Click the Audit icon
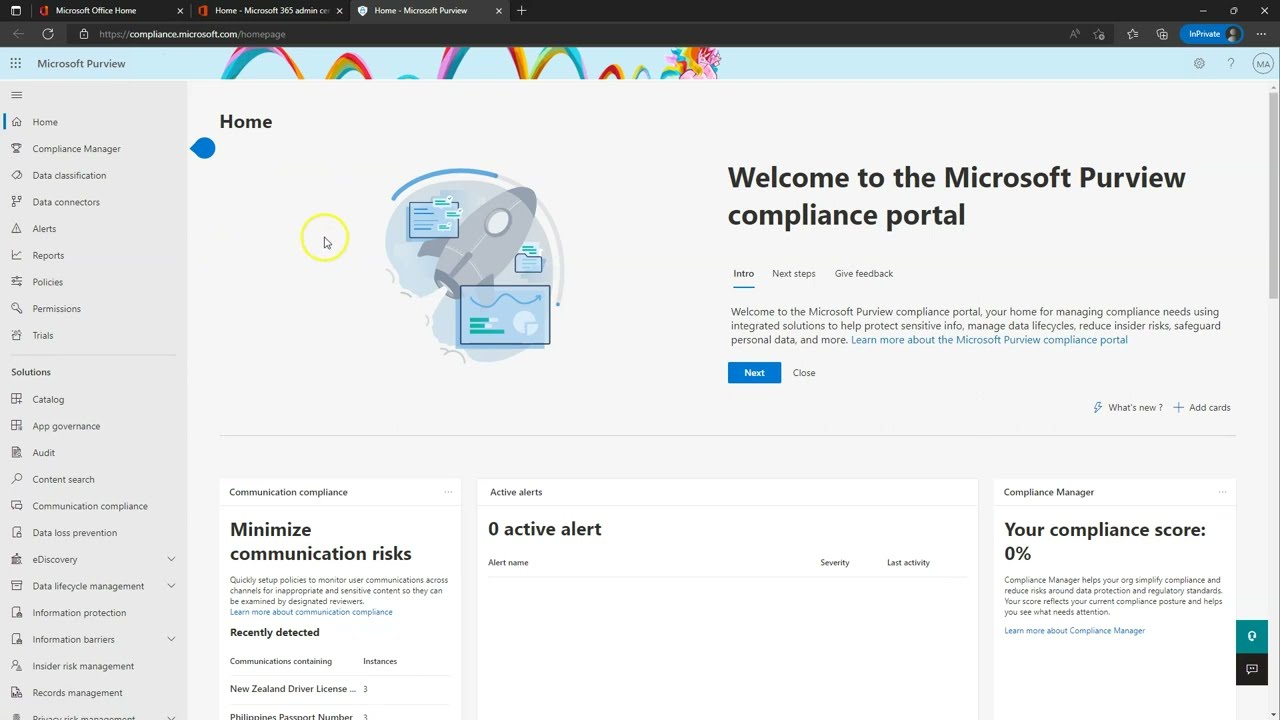 (x=16, y=453)
